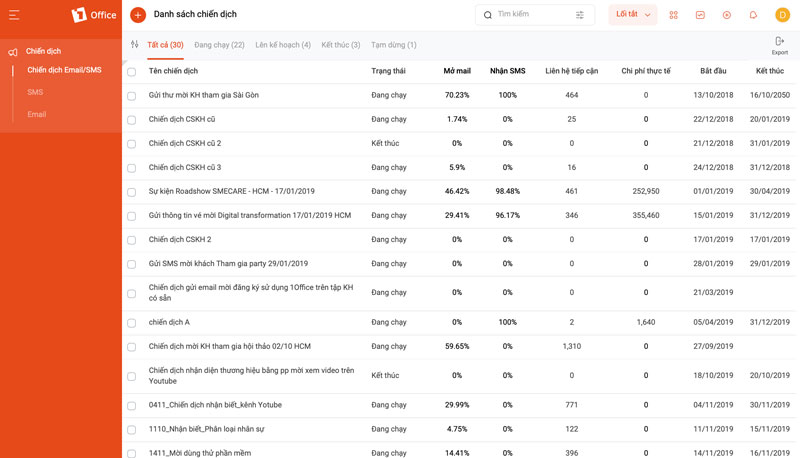Select Chiến dịch section in sidebar
Screen dimensions: 800x458
(43, 51)
